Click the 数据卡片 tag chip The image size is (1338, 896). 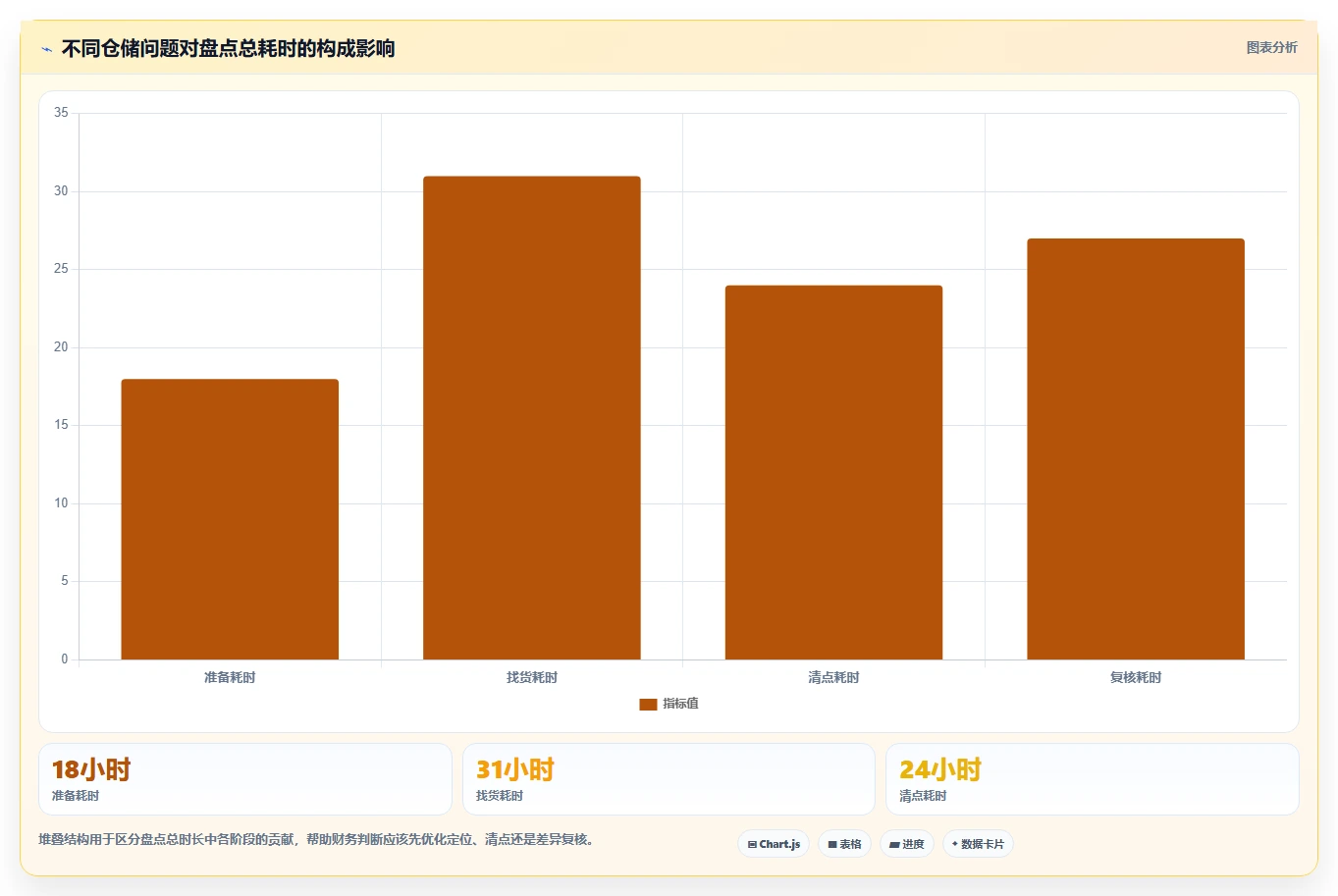coord(978,844)
